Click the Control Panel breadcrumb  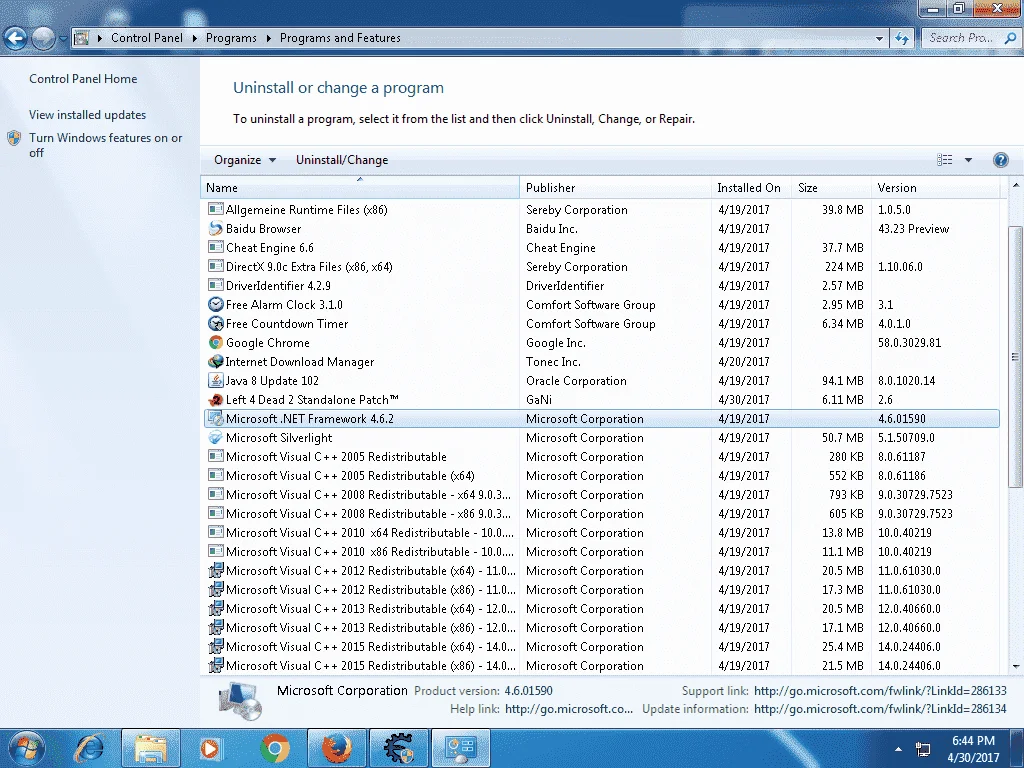tap(147, 38)
